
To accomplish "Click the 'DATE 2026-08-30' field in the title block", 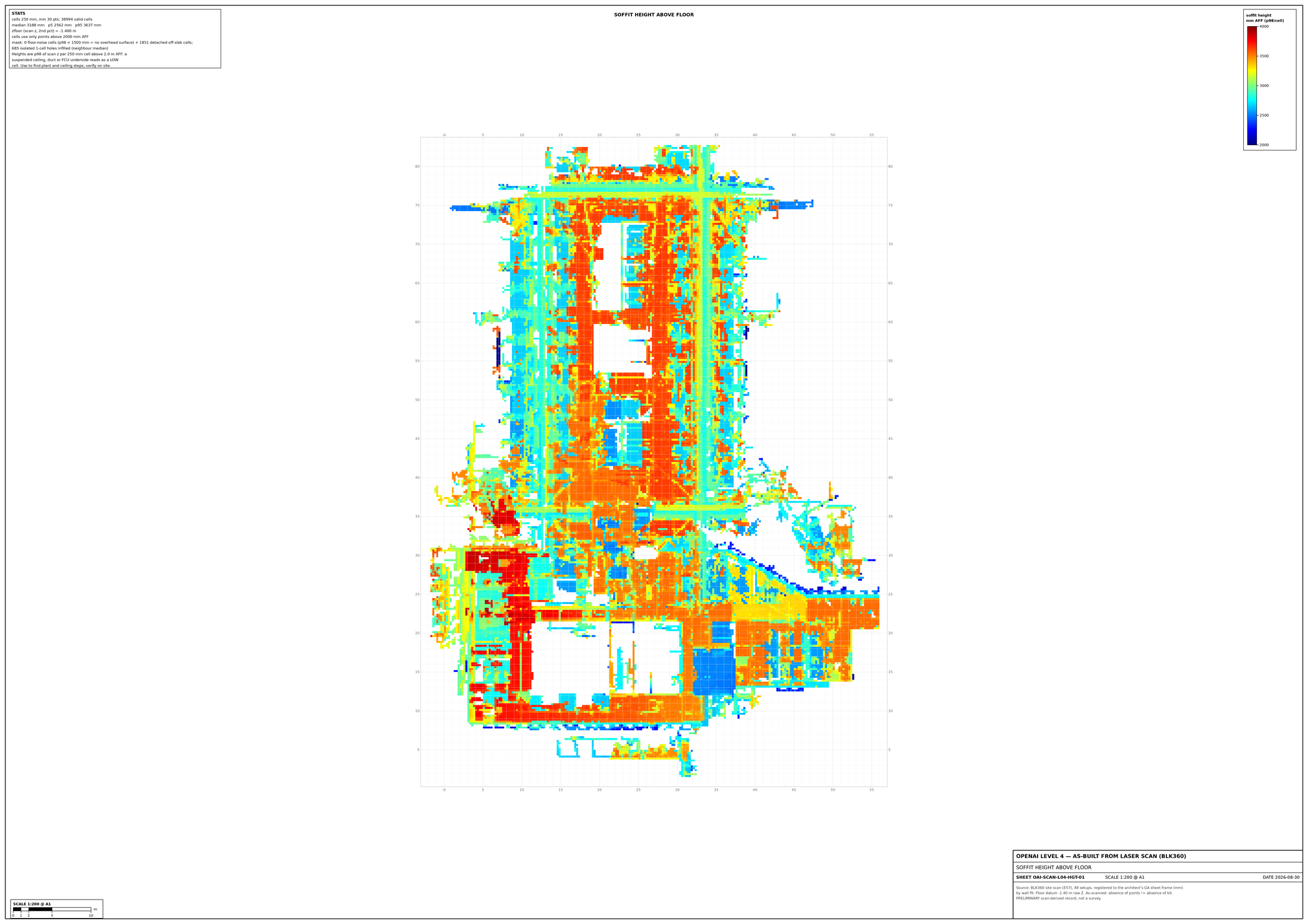I will tap(1281, 877).
